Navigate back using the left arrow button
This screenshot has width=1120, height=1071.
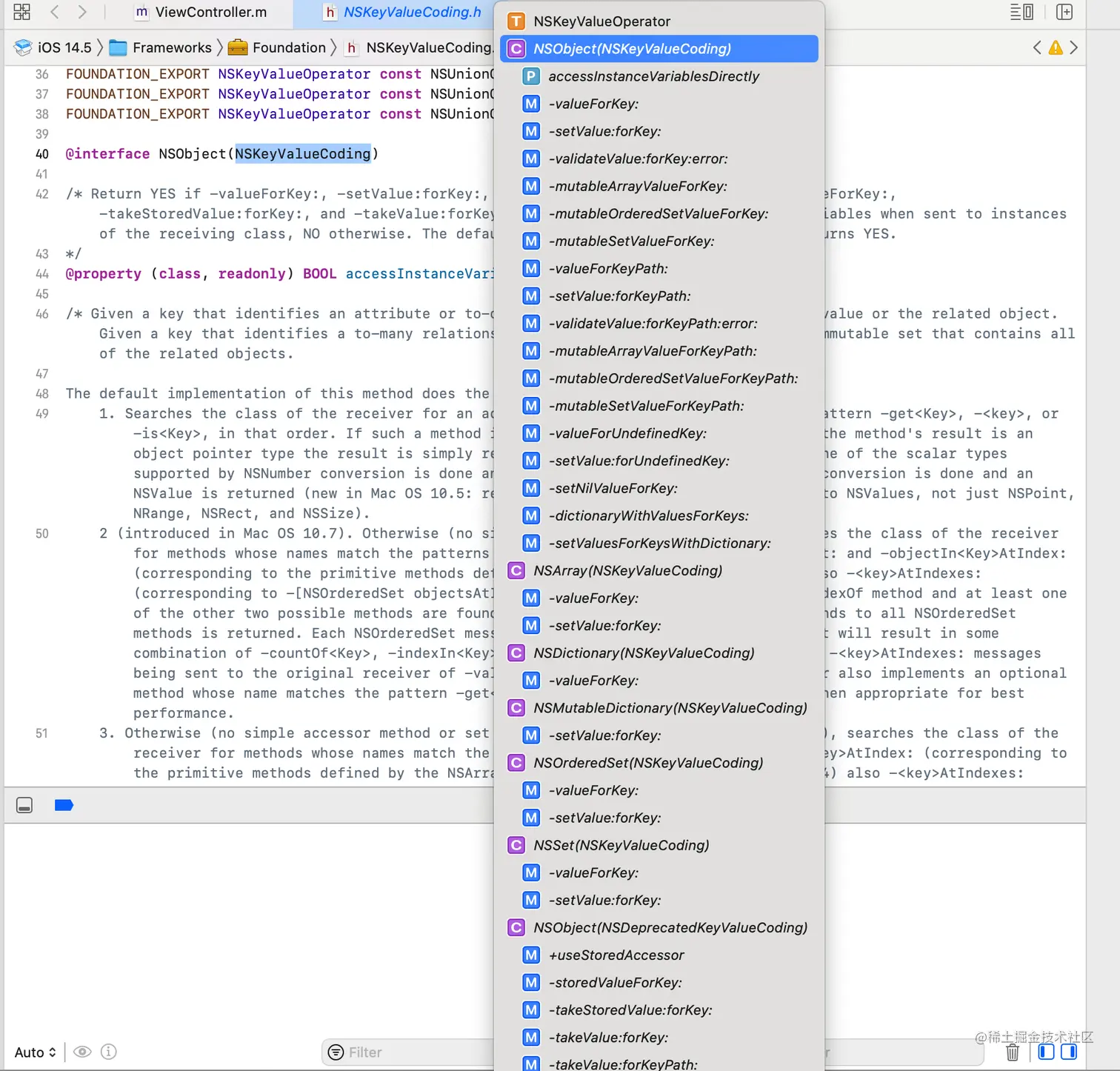tap(53, 12)
